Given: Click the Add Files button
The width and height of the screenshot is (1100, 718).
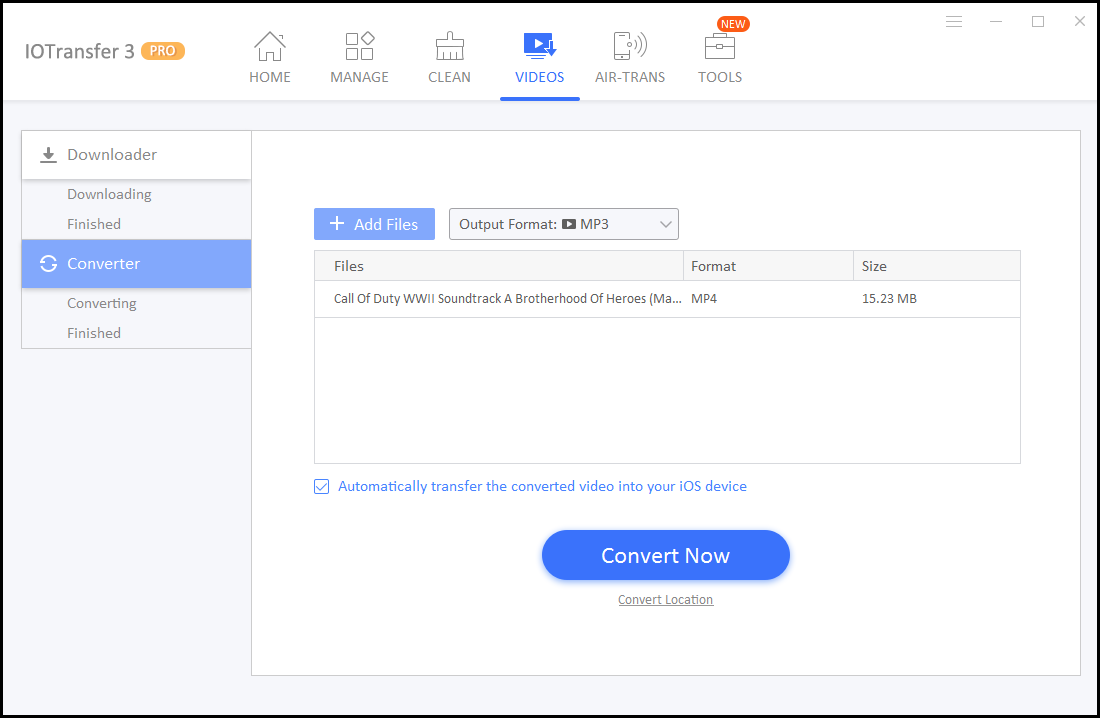Looking at the screenshot, I should coord(374,224).
